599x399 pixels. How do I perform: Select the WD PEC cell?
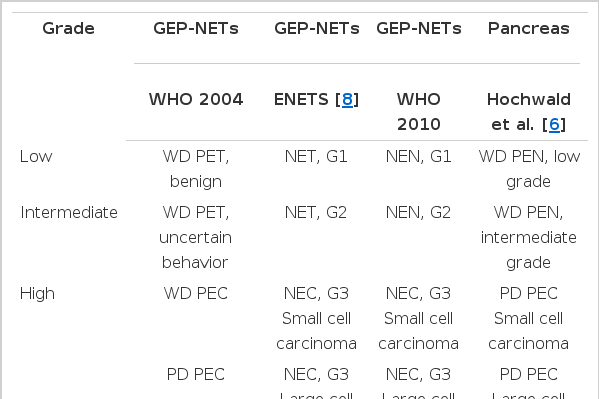tap(196, 294)
